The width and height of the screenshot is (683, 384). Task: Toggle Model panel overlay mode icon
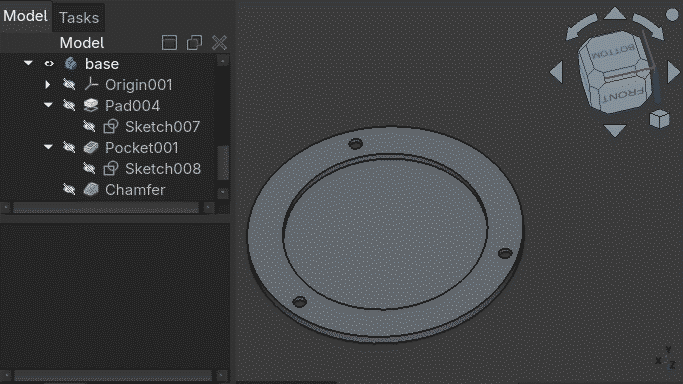click(x=169, y=43)
